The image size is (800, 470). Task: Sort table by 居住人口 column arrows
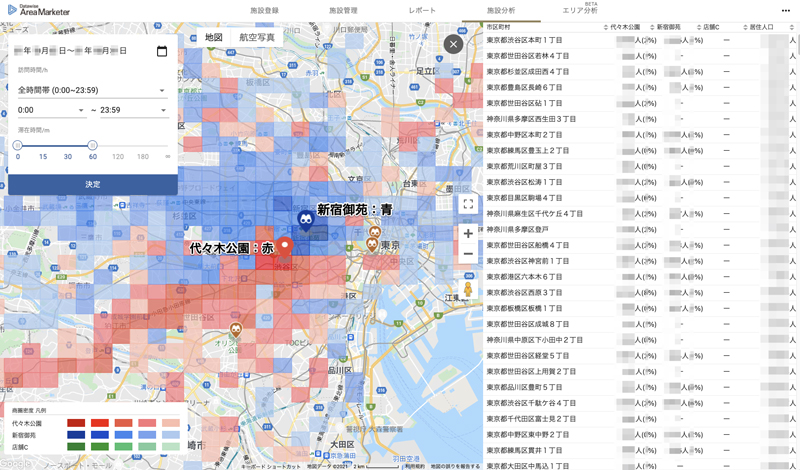tap(791, 27)
